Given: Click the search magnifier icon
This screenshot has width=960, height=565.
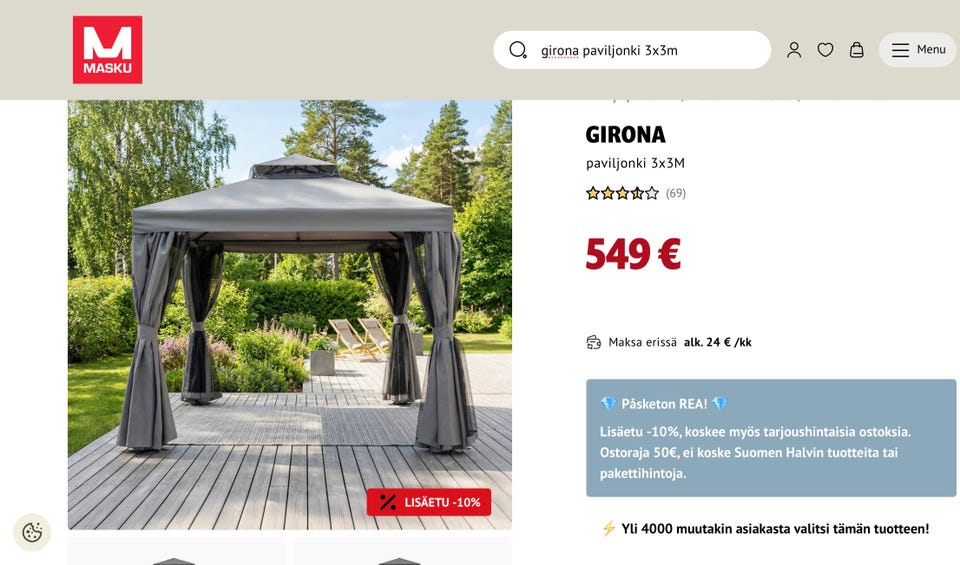Looking at the screenshot, I should [x=518, y=50].
